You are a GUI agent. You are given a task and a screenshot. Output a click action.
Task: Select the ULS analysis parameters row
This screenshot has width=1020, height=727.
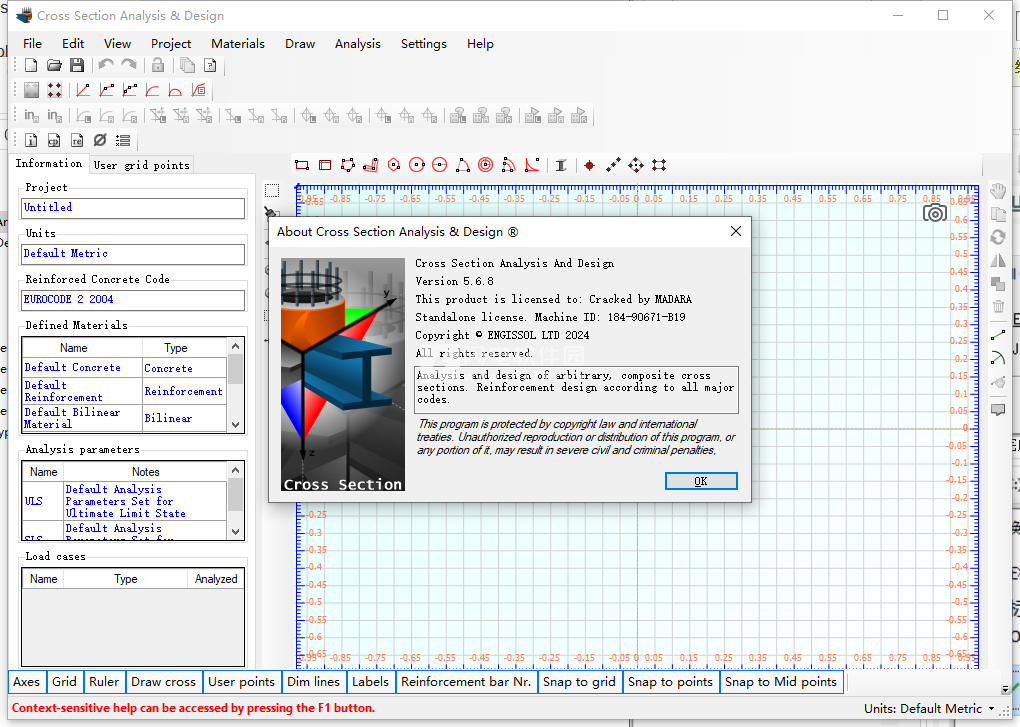coord(124,501)
